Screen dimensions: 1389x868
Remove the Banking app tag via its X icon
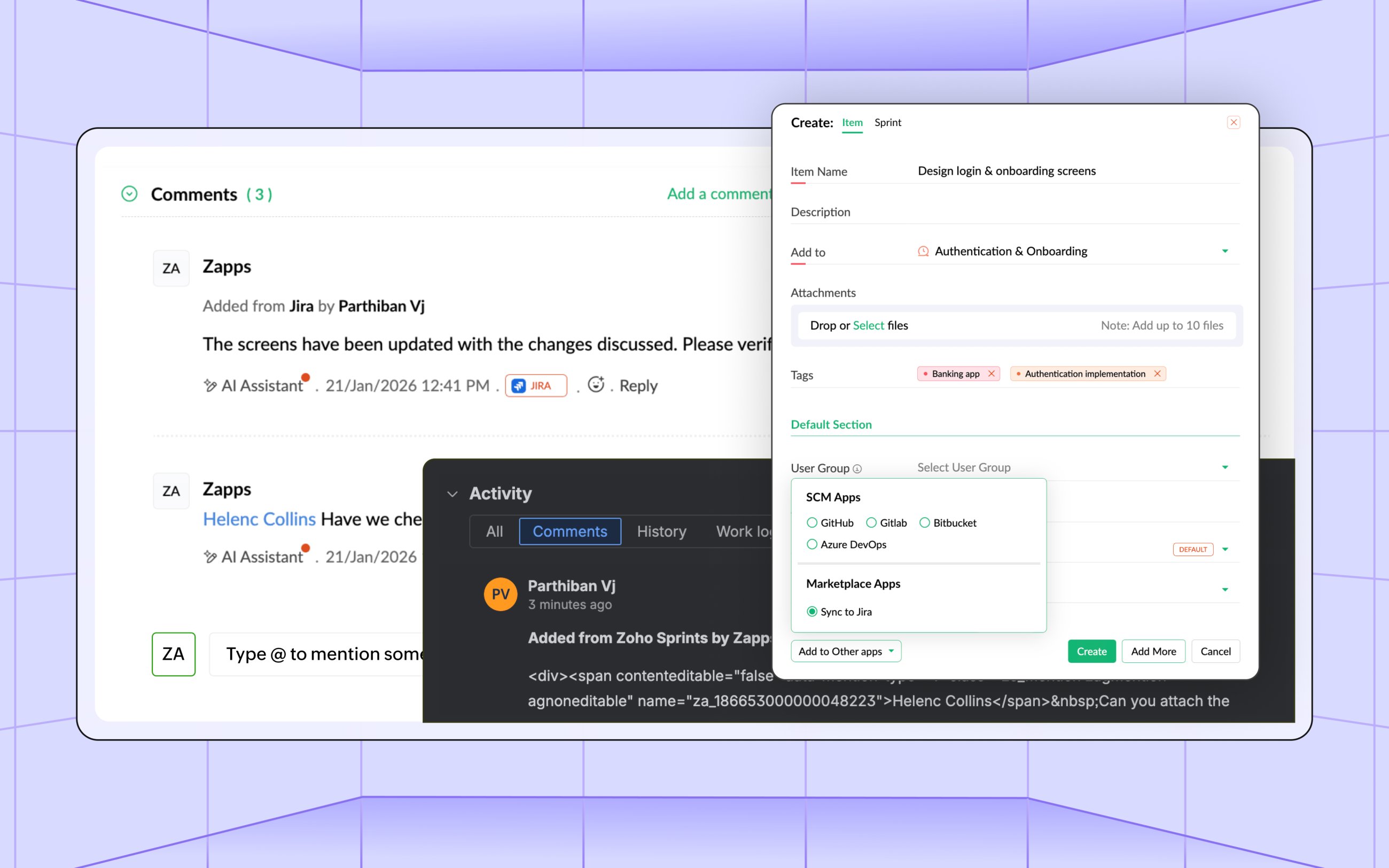click(x=991, y=373)
